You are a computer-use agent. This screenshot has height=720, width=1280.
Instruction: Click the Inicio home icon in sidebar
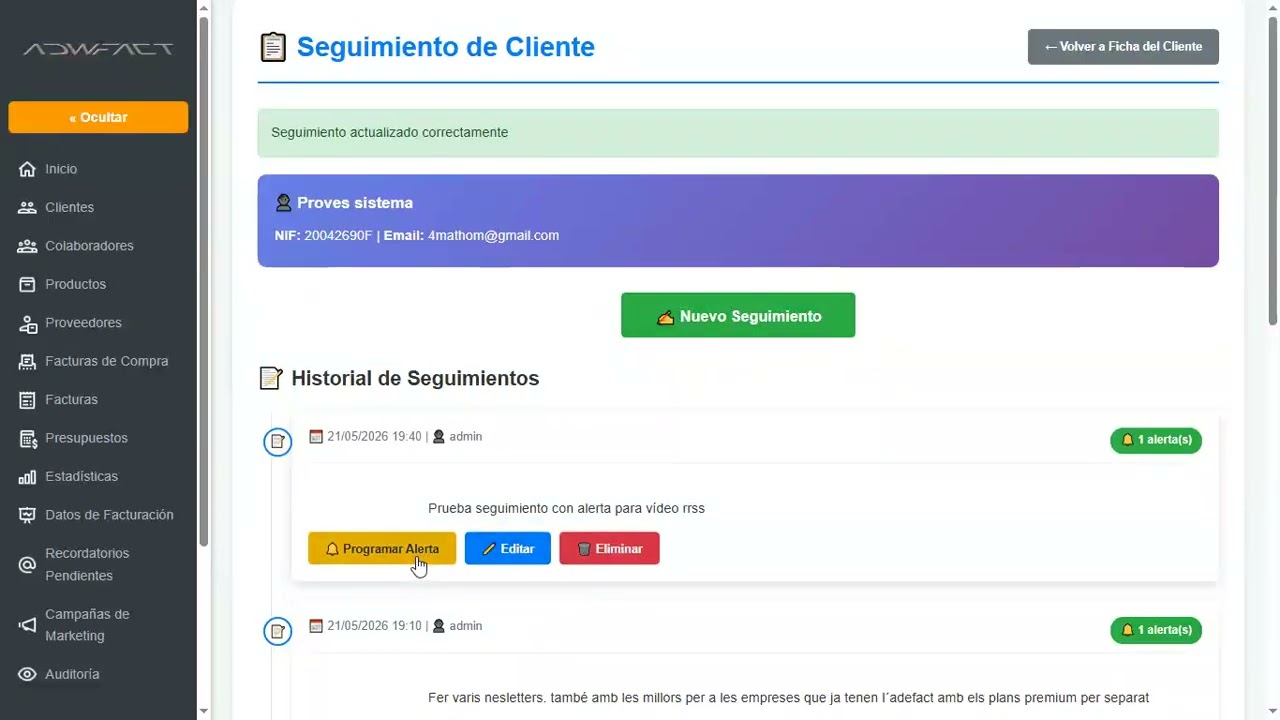click(x=27, y=169)
